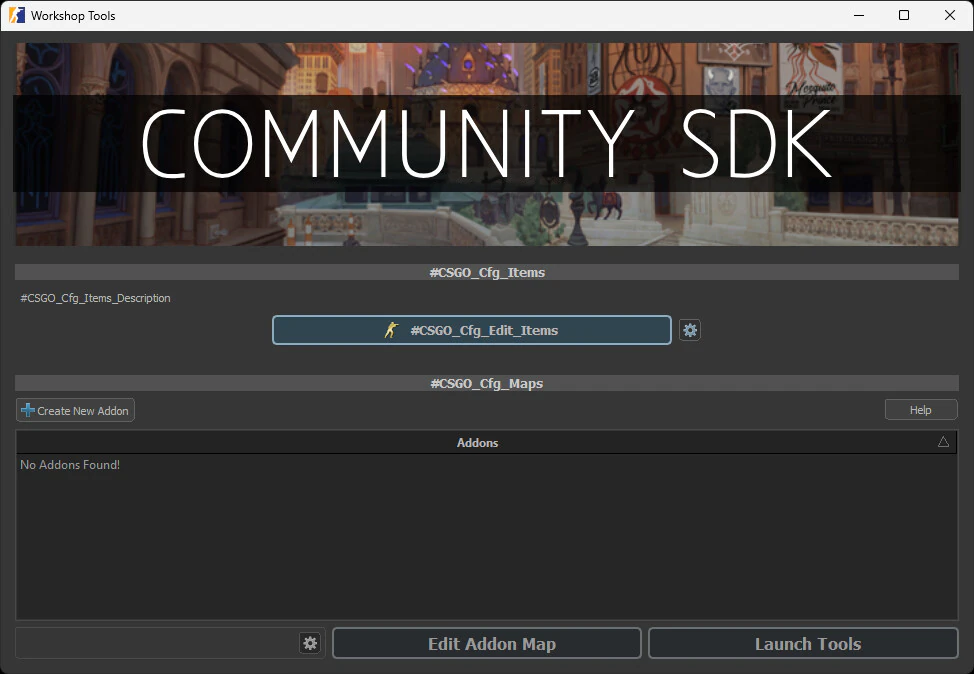
Task: Click the Community SDK banner image
Action: click(x=486, y=143)
